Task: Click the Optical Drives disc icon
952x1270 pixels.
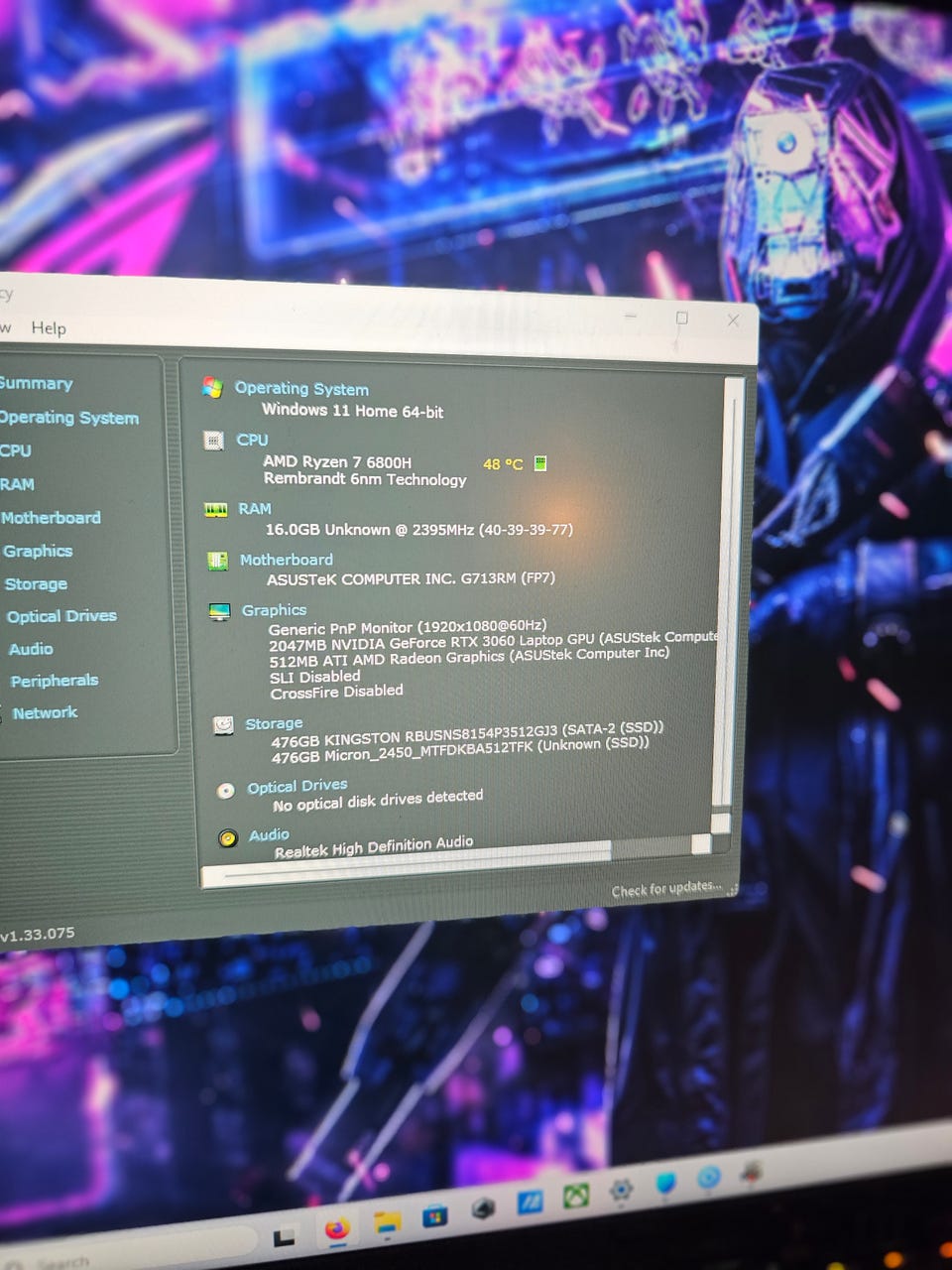Action: pyautogui.click(x=226, y=790)
